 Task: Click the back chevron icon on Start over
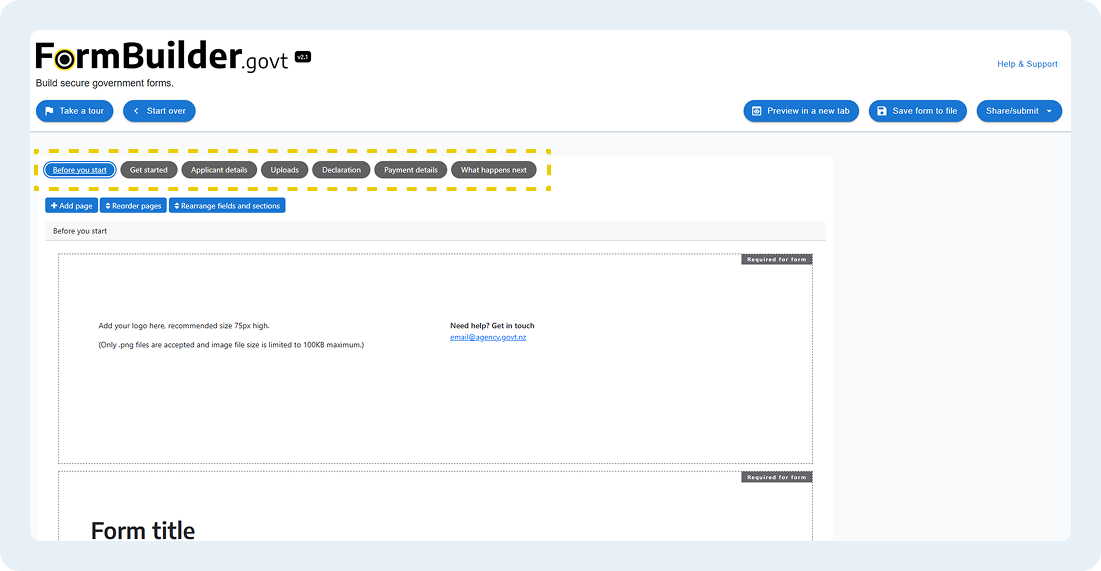pyautogui.click(x=136, y=111)
